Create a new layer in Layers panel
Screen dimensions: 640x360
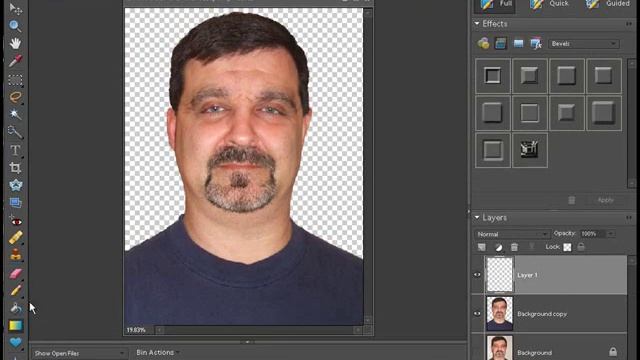coord(482,247)
